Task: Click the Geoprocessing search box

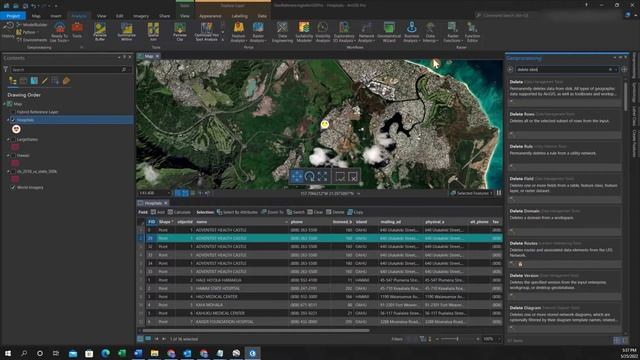Action: [564, 69]
